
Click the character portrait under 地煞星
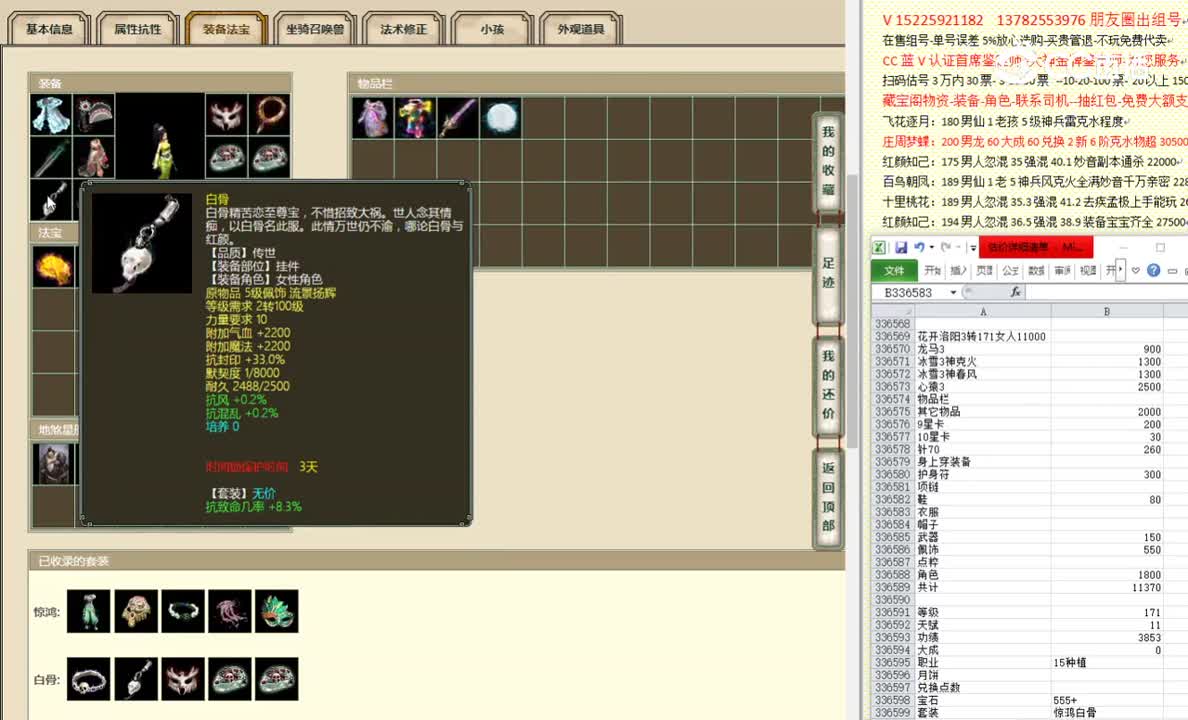54,463
